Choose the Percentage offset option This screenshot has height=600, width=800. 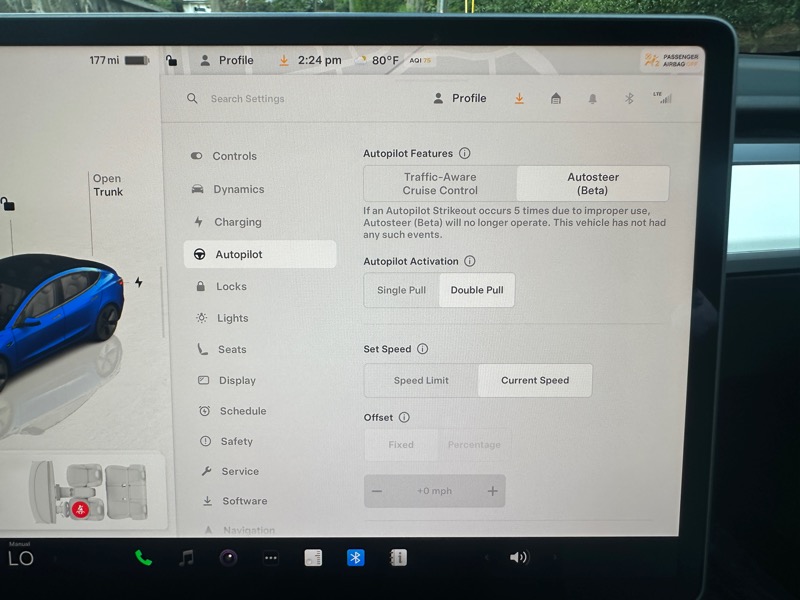tap(474, 445)
